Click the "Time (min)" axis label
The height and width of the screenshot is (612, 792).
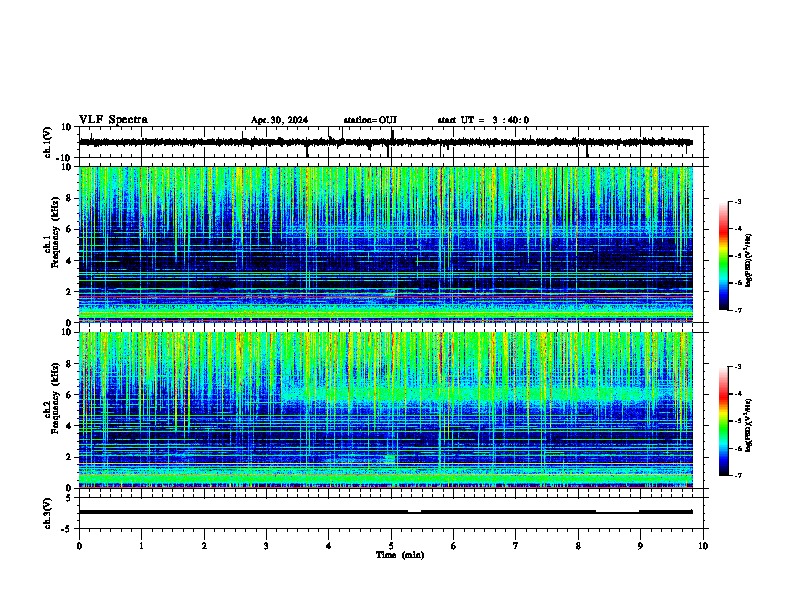400,555
